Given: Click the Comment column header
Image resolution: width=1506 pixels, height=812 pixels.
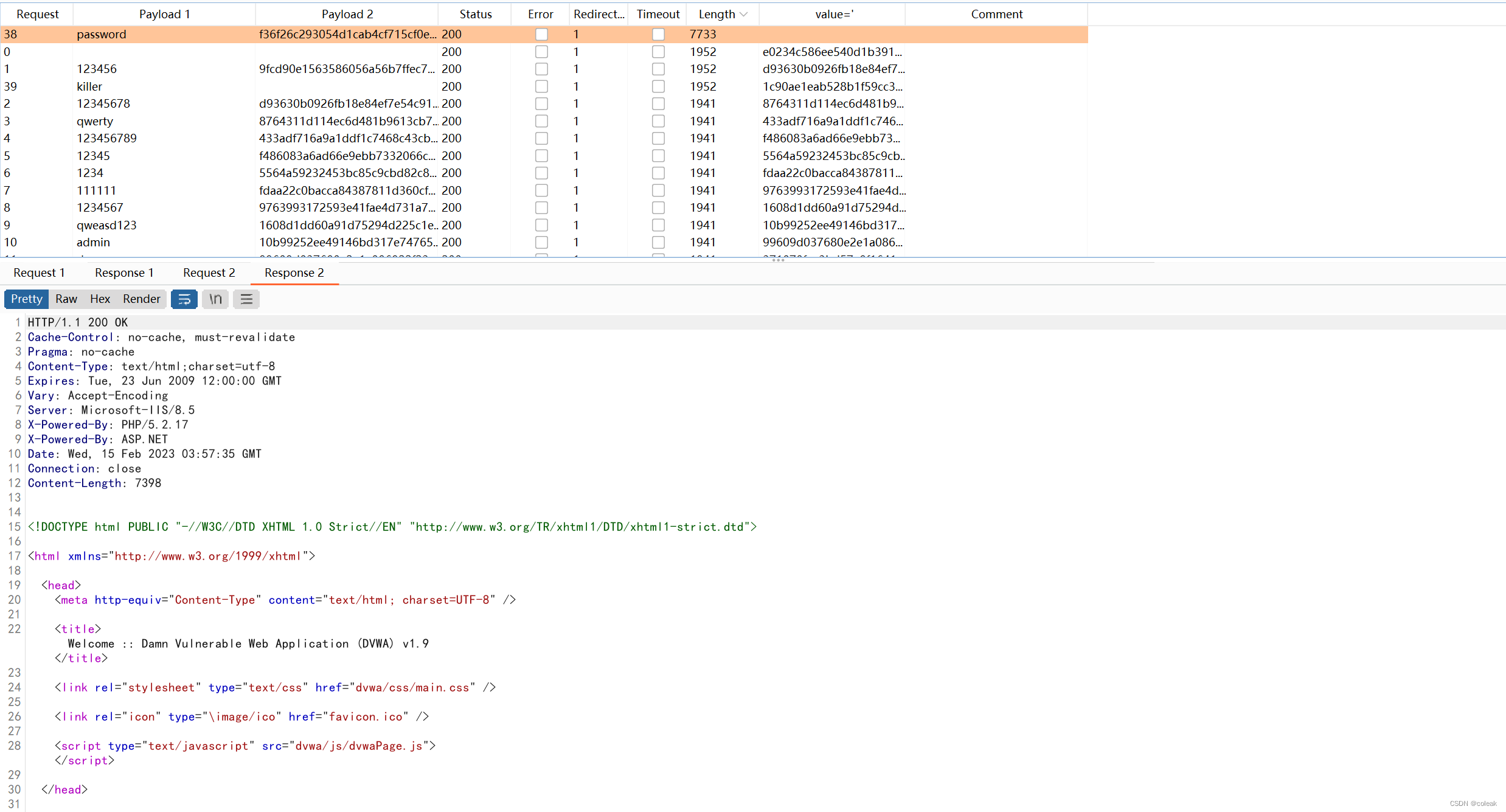Looking at the screenshot, I should (996, 15).
